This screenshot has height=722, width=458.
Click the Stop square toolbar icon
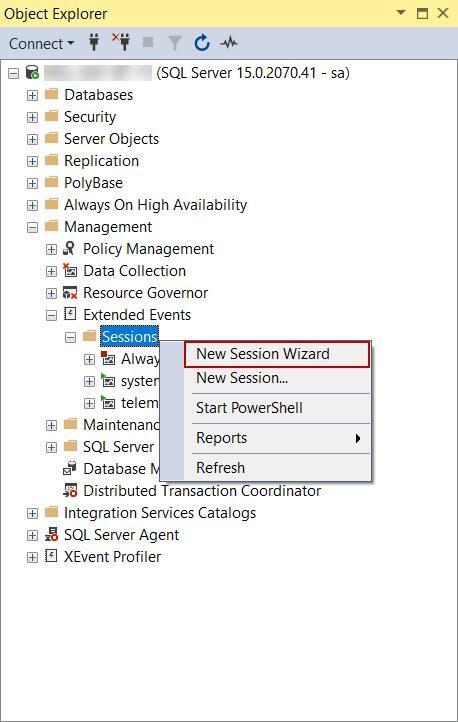148,43
